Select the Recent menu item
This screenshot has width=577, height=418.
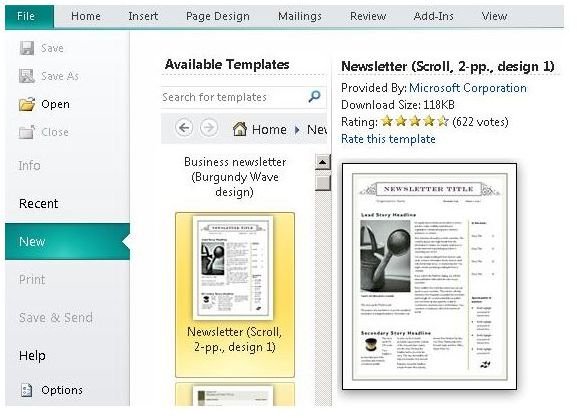tap(38, 203)
